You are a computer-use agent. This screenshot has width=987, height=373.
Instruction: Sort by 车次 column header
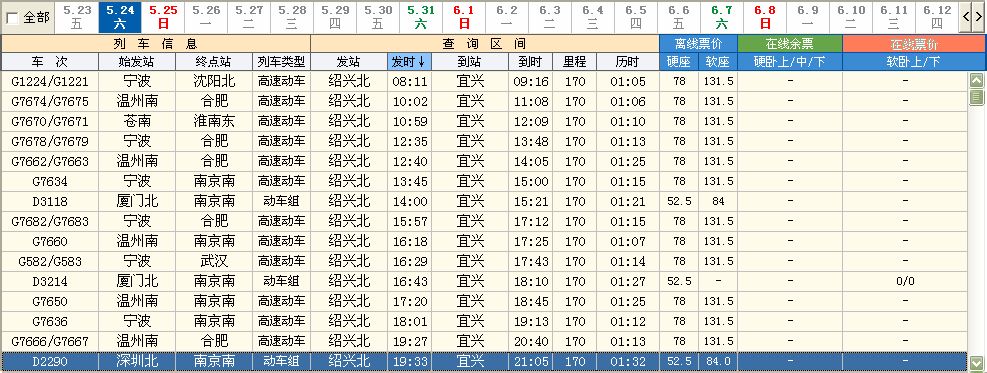(x=50, y=62)
